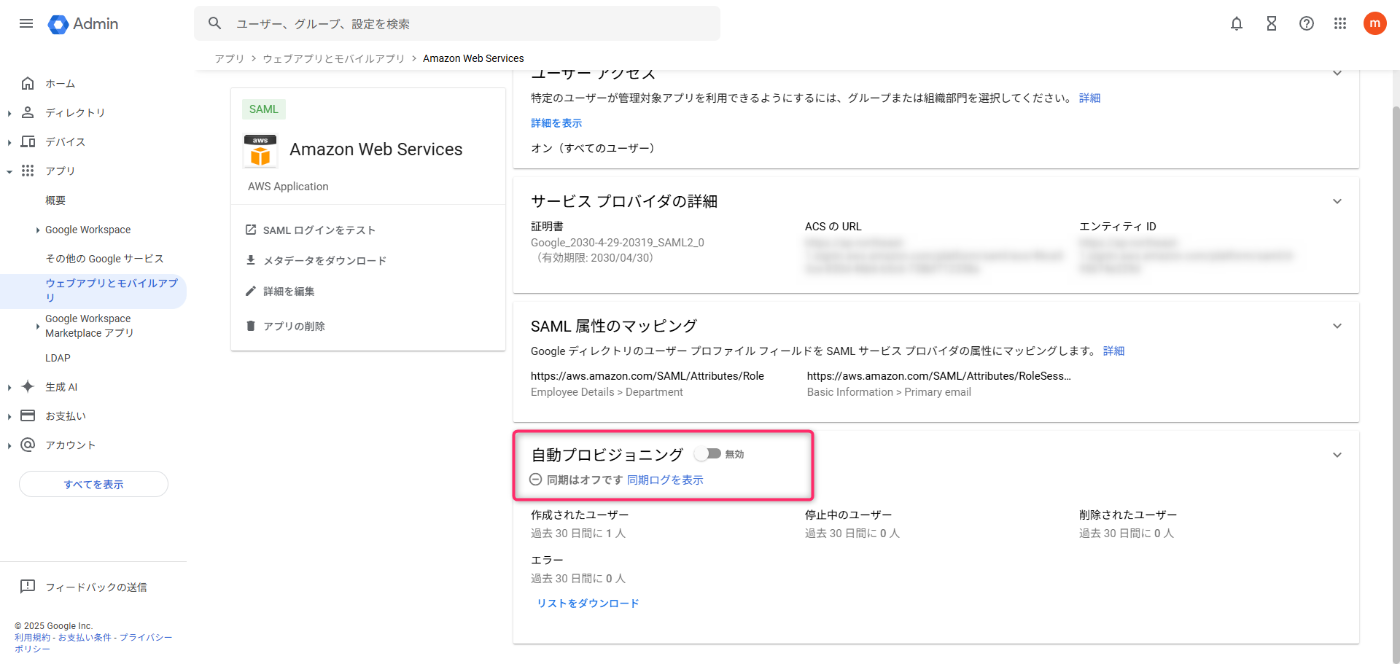Expand the Devices tree arrow
This screenshot has width=1400, height=664.
[x=9, y=142]
